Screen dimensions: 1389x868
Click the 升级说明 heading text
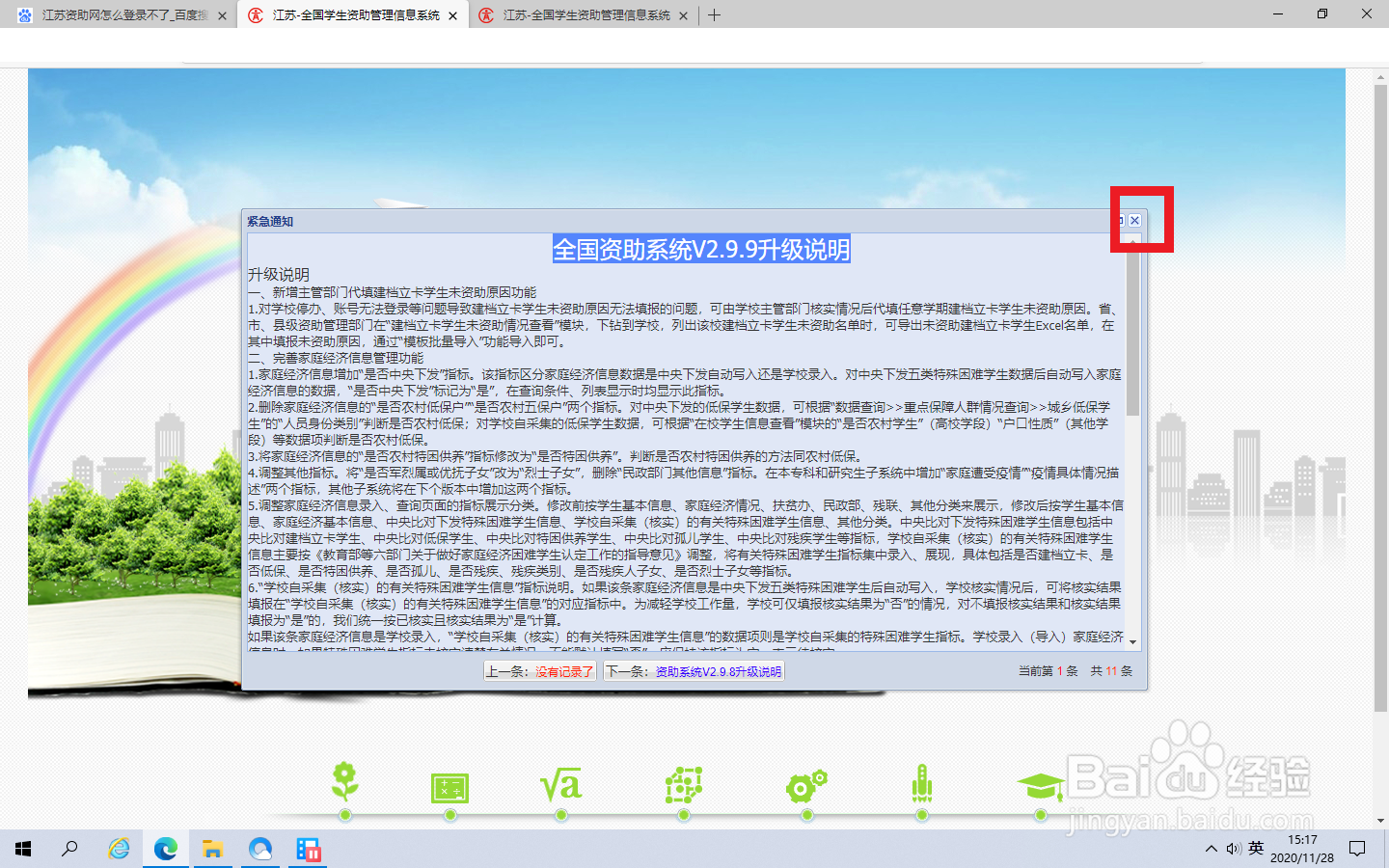tap(279, 275)
